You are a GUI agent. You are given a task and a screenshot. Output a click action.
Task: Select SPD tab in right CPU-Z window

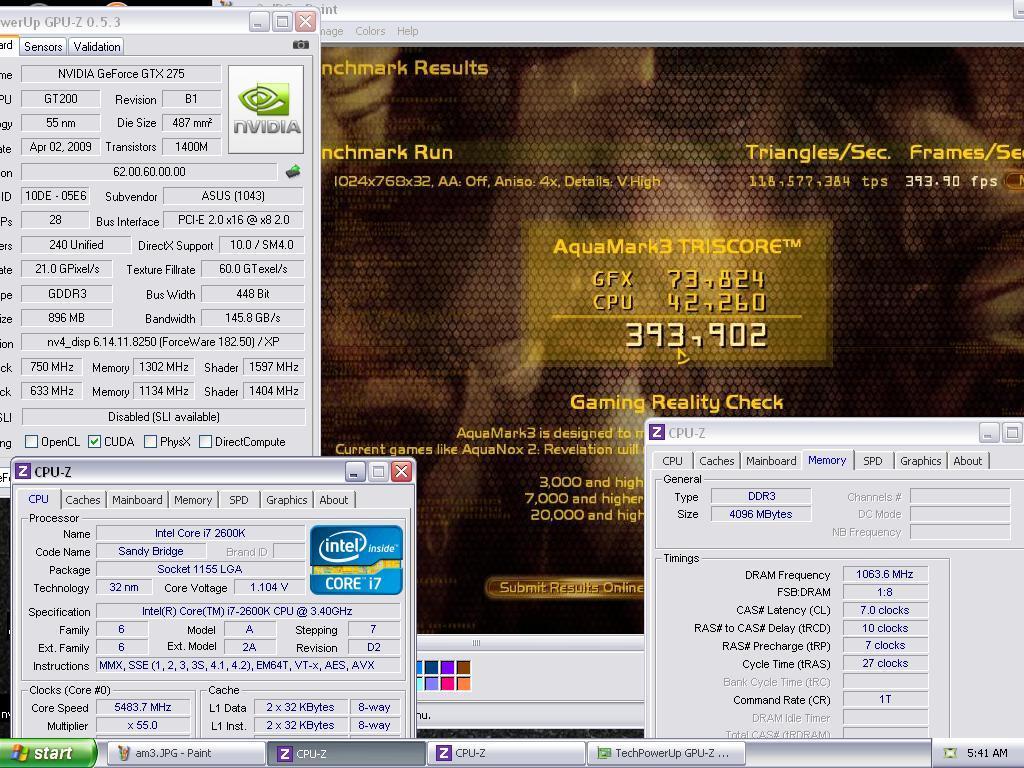tap(872, 461)
